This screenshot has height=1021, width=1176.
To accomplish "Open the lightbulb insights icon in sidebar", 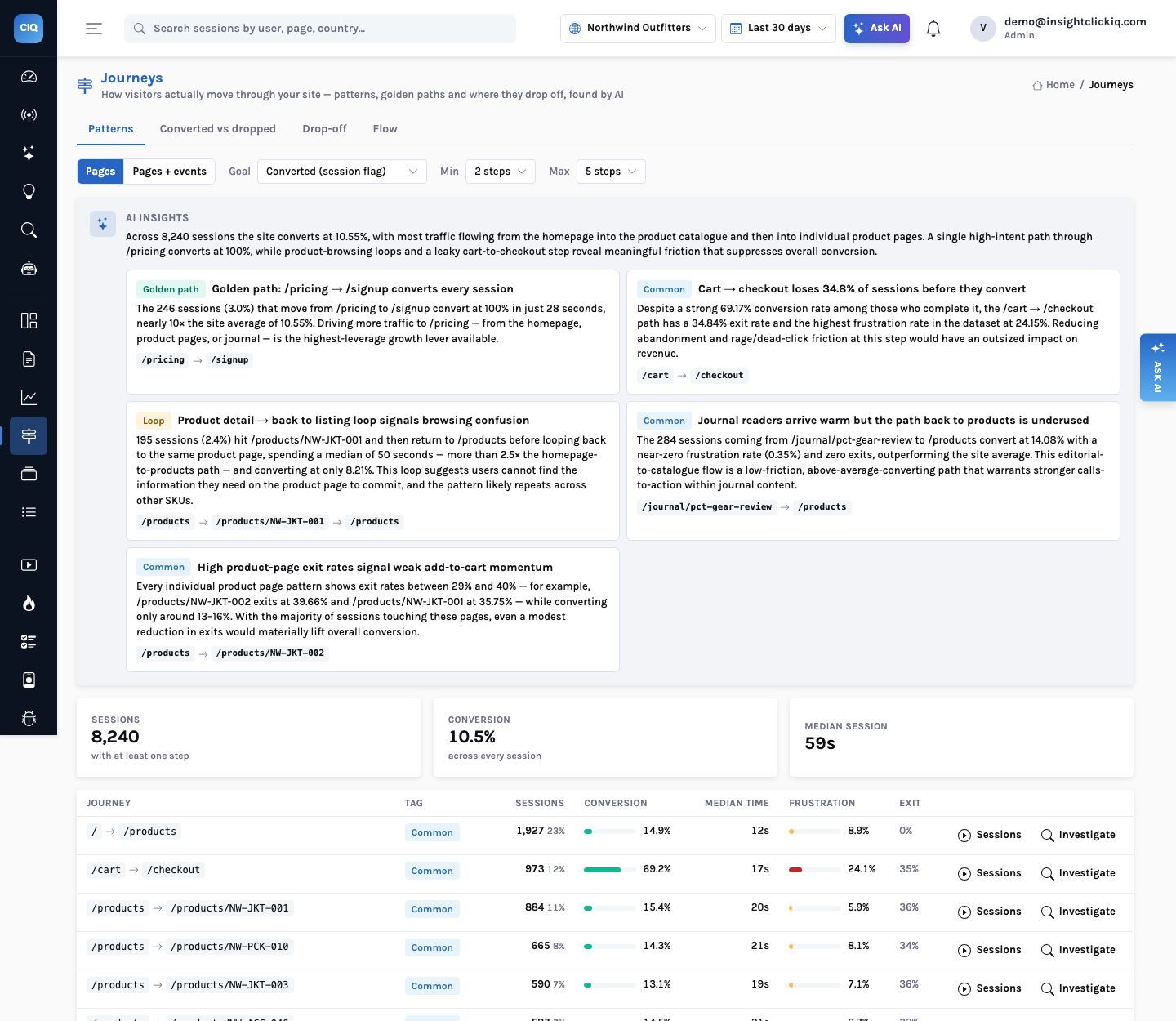I will coord(29,192).
